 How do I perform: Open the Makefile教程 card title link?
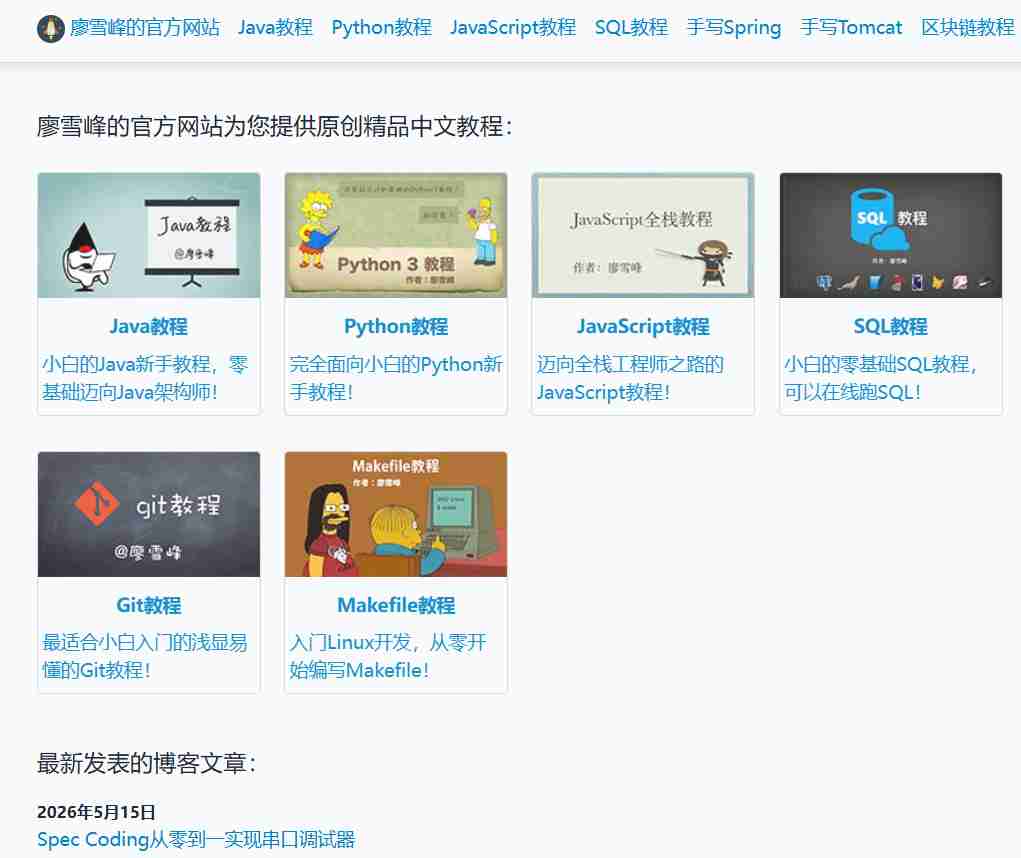tap(396, 605)
